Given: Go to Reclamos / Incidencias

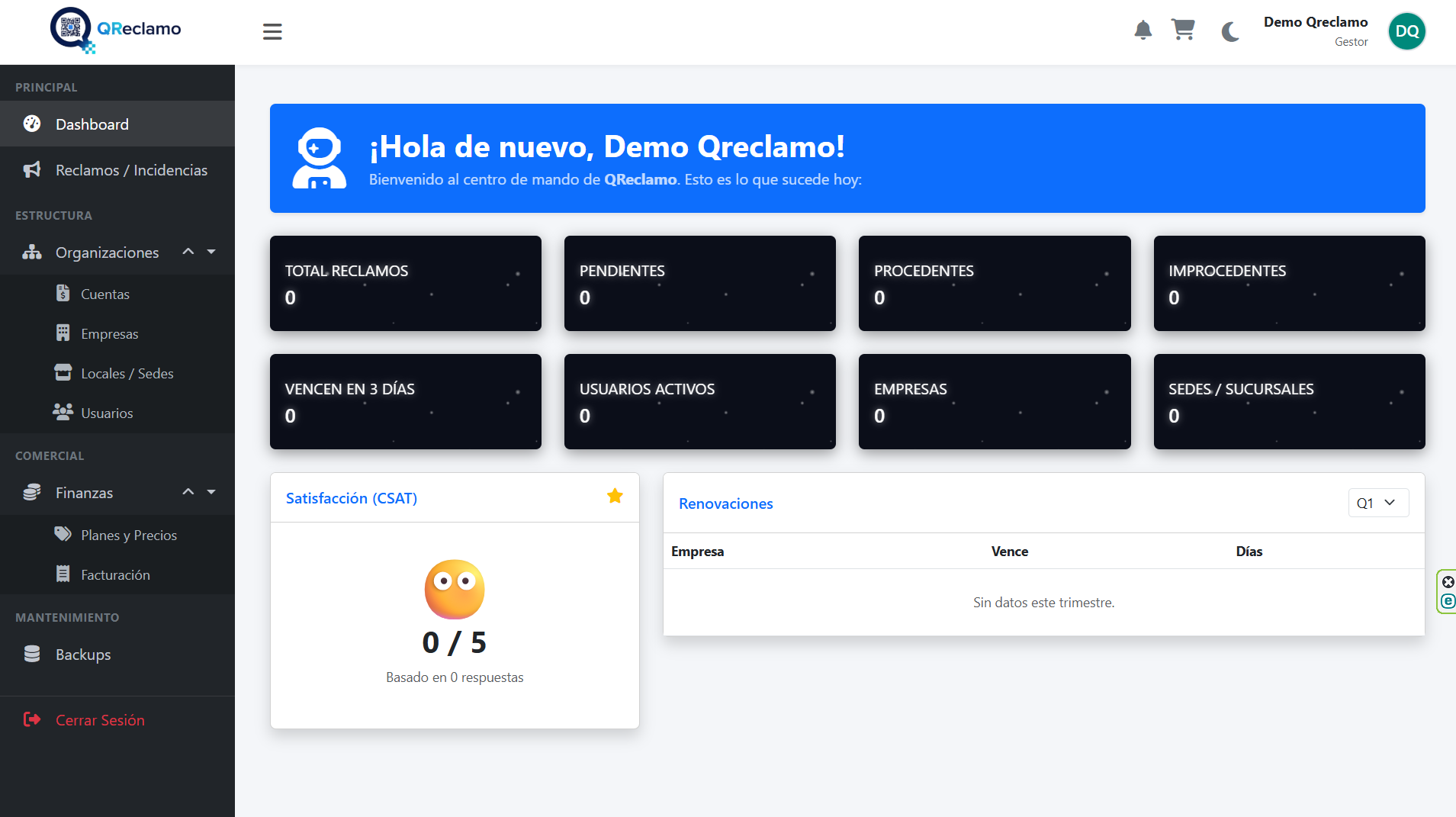Looking at the screenshot, I should coord(131,169).
